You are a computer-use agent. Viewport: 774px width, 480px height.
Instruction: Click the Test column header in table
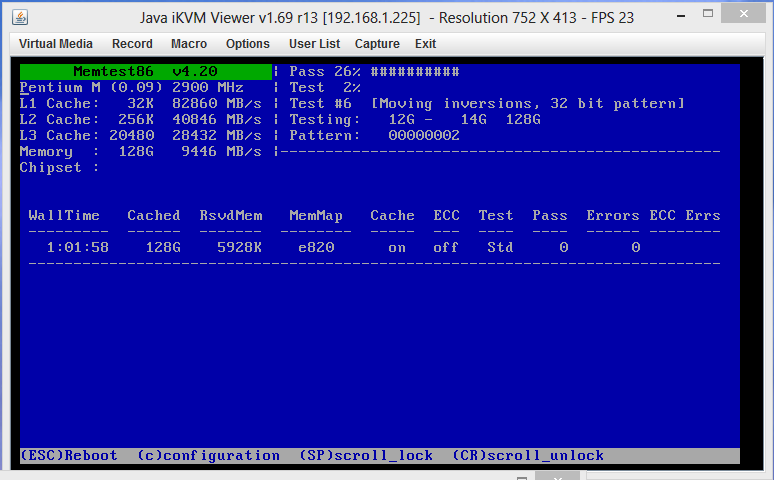point(496,216)
